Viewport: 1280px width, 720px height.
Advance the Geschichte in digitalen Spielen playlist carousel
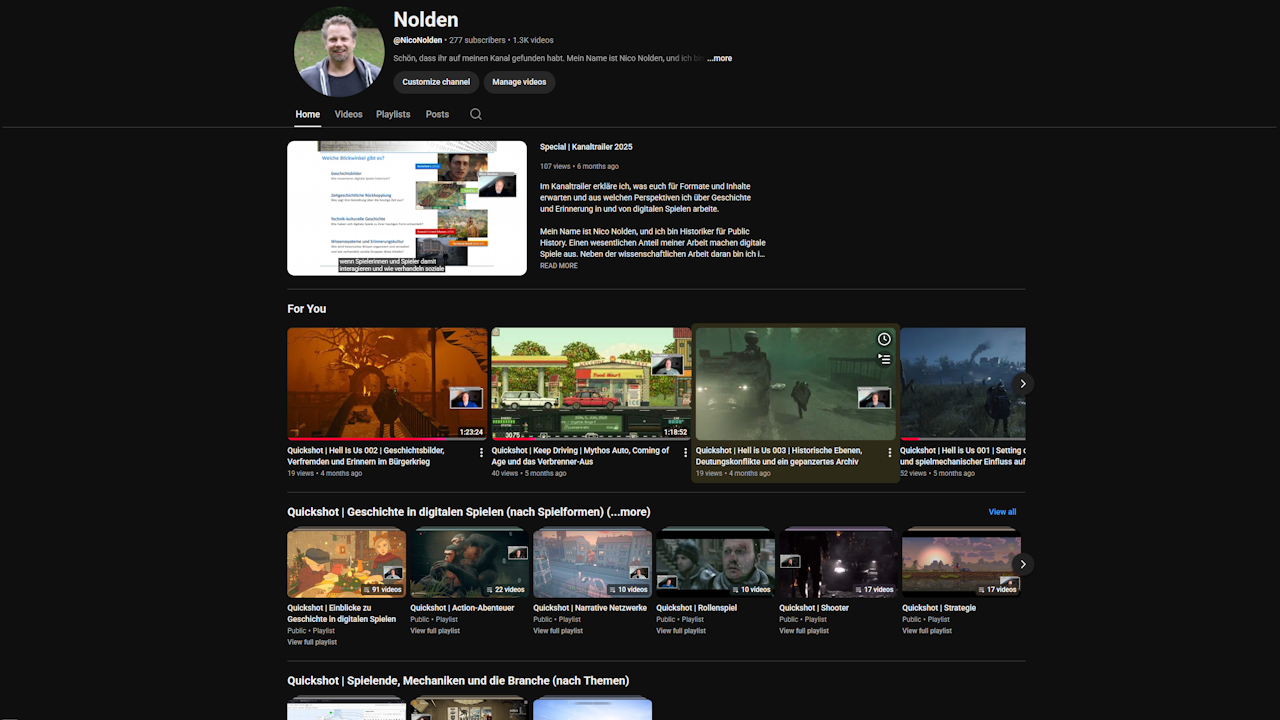1022,564
